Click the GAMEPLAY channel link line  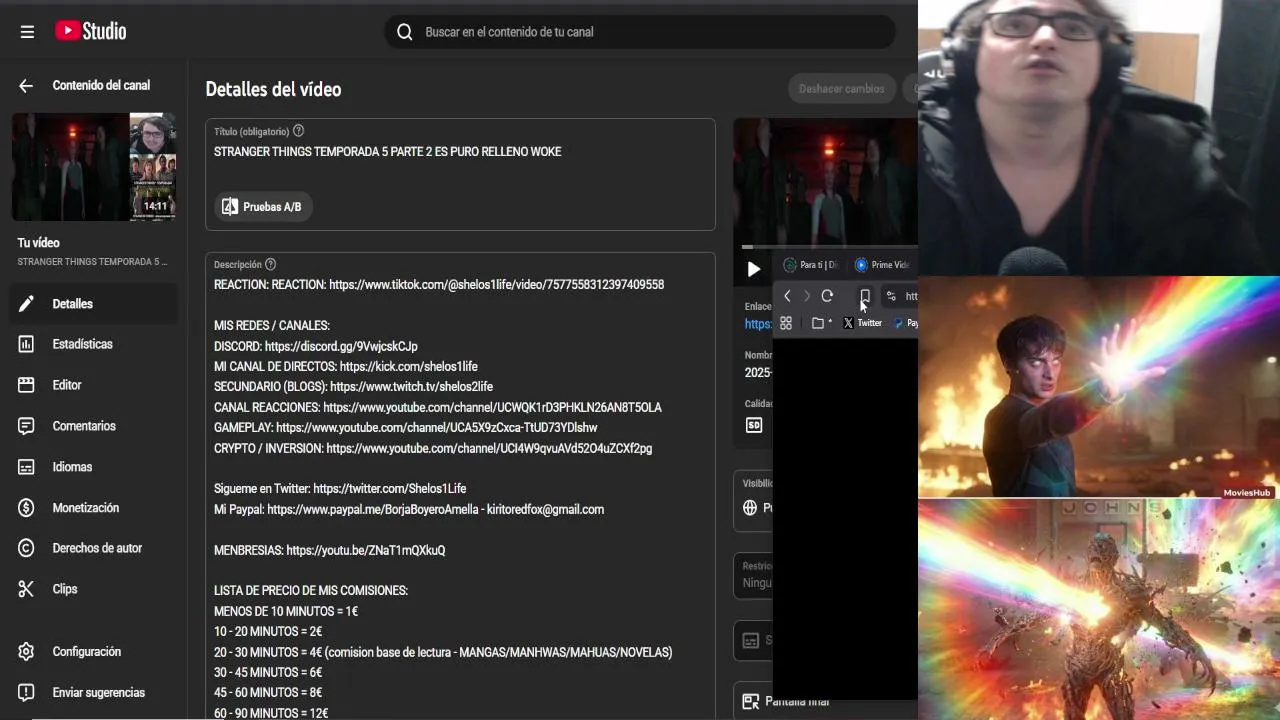pyautogui.click(x=406, y=428)
